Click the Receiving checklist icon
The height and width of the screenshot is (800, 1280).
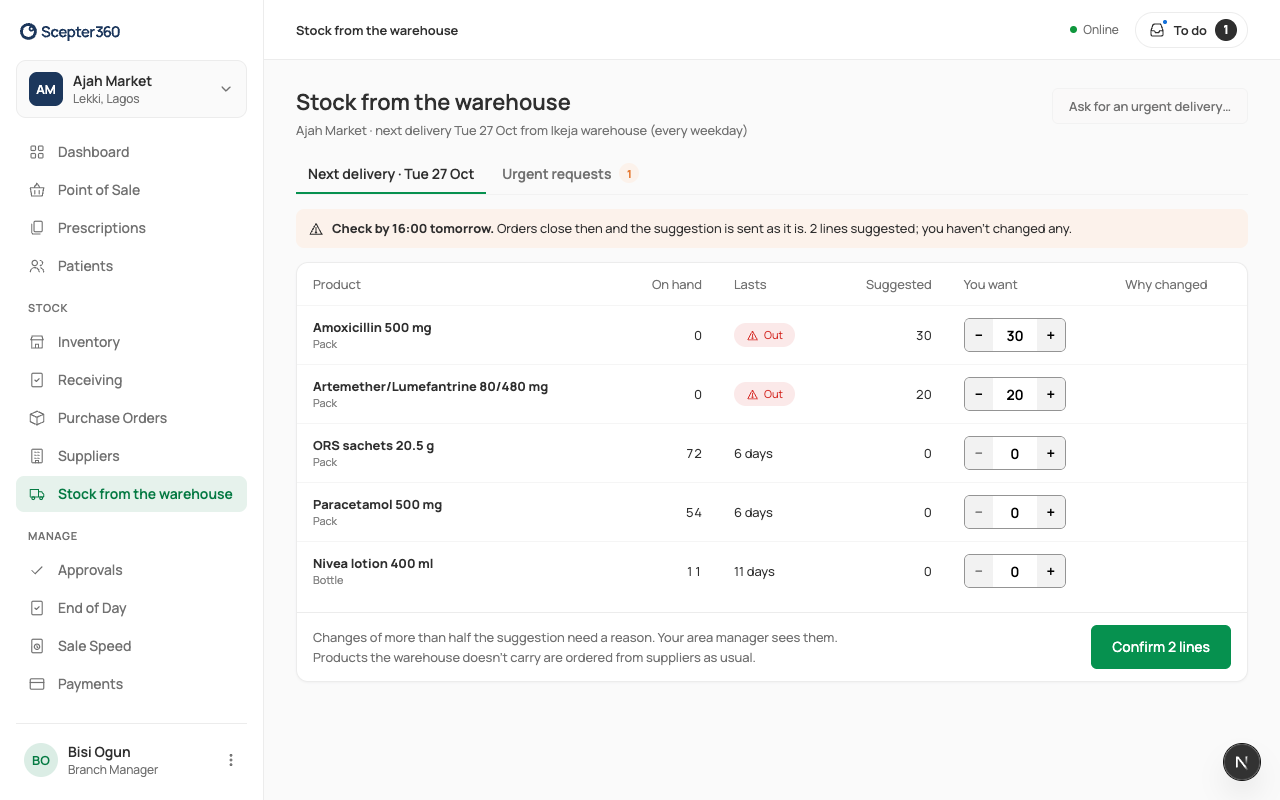(x=37, y=380)
